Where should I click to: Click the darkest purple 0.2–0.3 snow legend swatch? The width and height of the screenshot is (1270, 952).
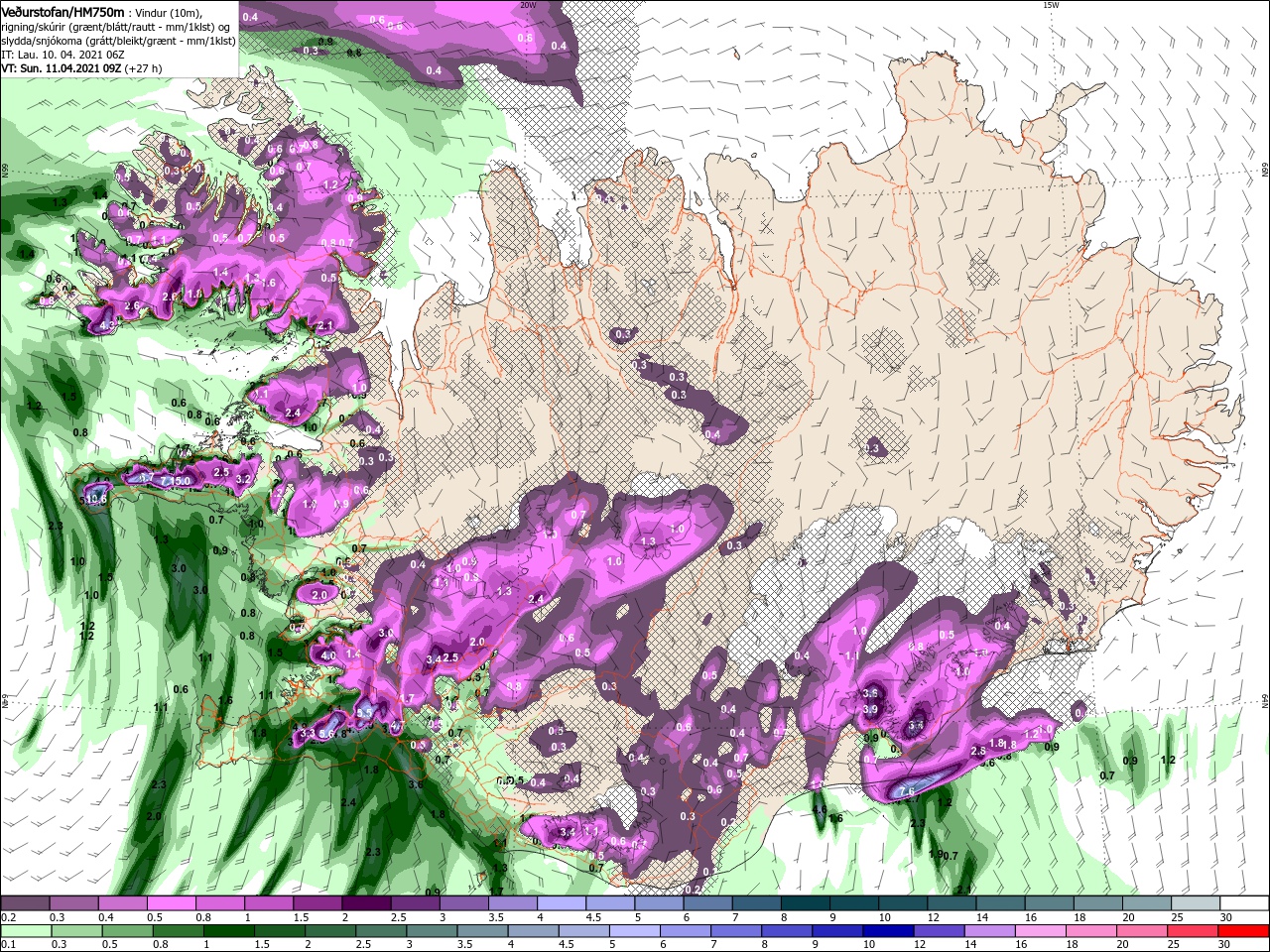pyautogui.click(x=25, y=904)
